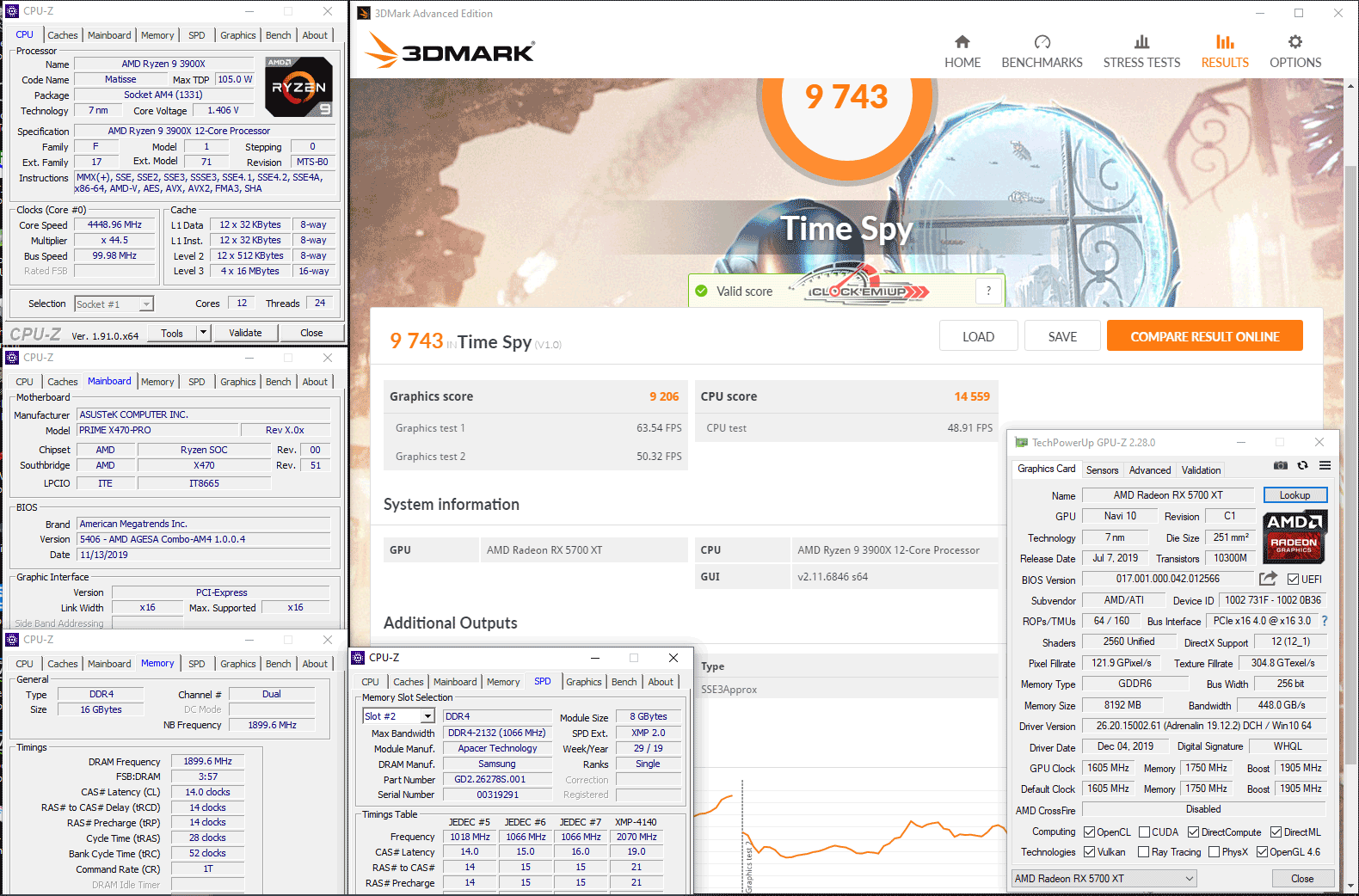Open the Caches tab in top CPU-Z window
The image size is (1359, 896).
click(62, 35)
